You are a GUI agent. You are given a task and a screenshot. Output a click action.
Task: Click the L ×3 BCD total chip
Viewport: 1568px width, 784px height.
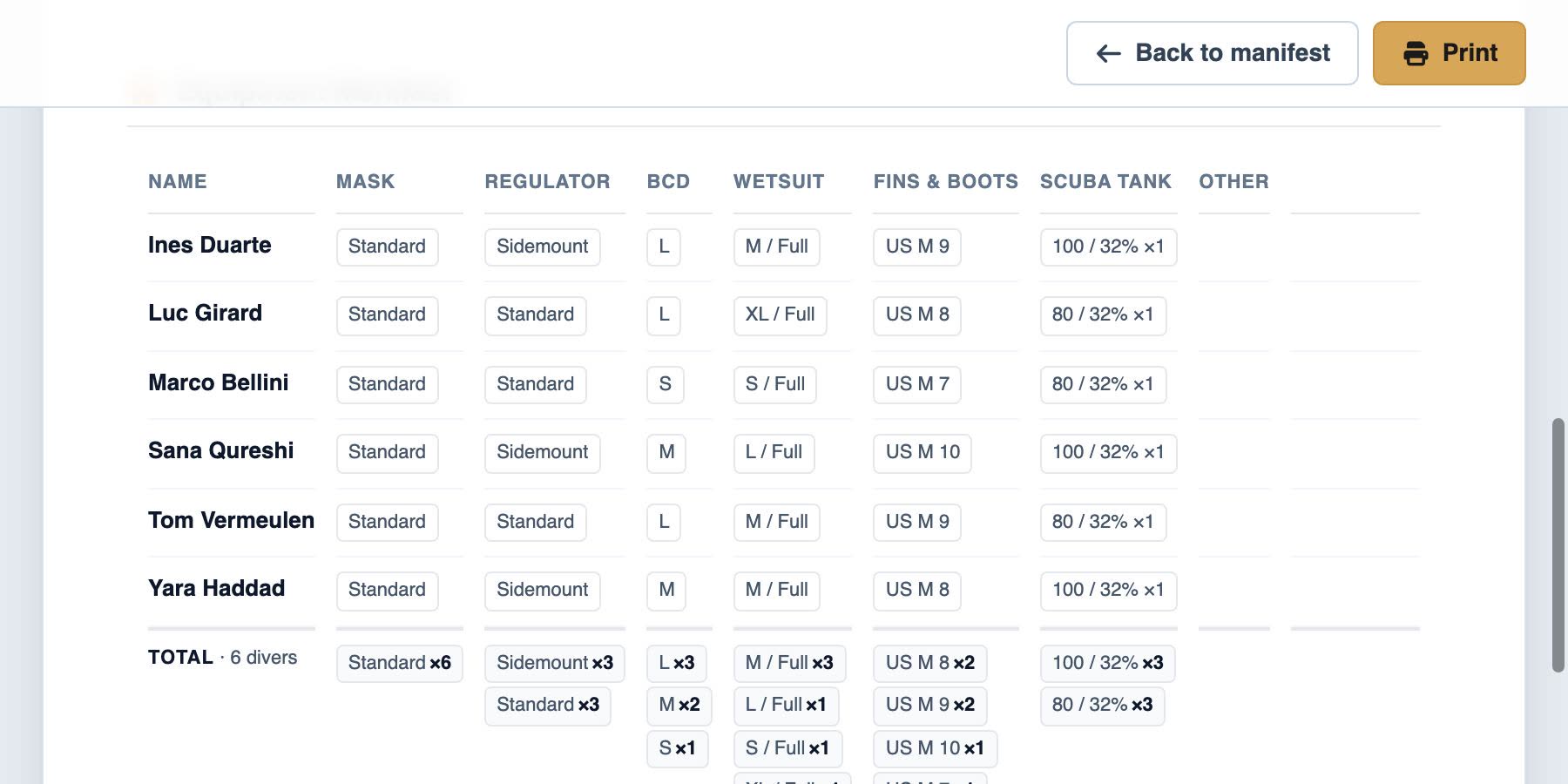click(x=677, y=663)
